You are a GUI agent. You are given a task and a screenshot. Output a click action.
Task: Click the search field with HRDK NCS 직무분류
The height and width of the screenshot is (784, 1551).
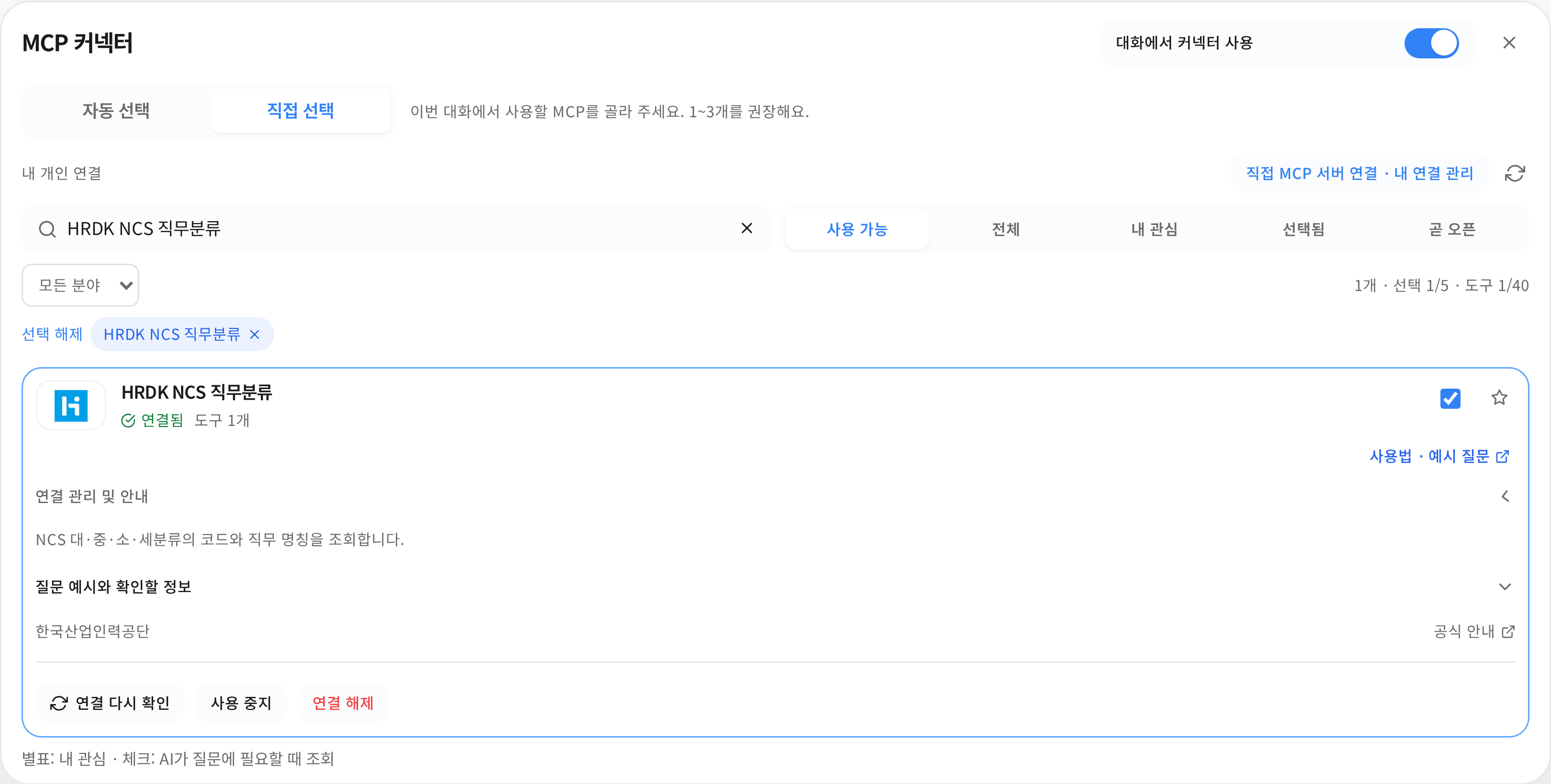396,229
